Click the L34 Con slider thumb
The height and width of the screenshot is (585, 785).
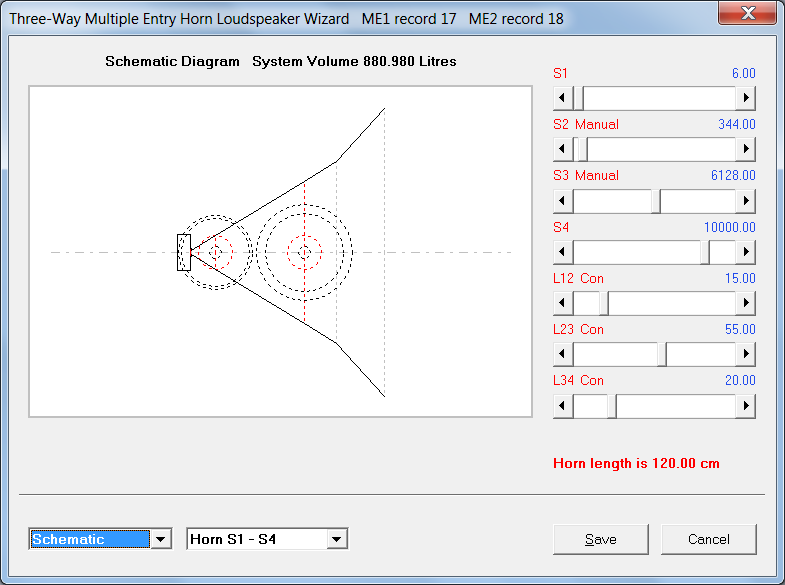612,405
